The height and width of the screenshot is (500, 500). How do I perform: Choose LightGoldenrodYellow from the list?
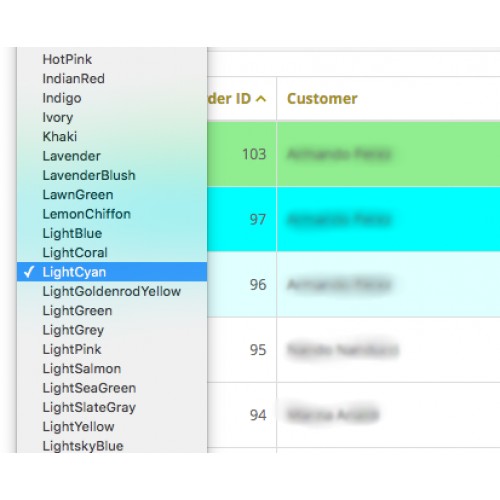coord(112,291)
